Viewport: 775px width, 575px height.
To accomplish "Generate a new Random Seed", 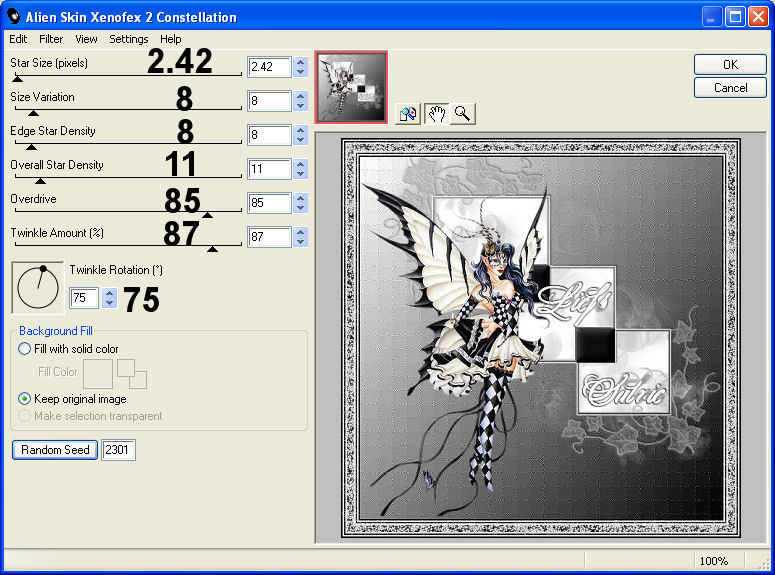I will [55, 450].
